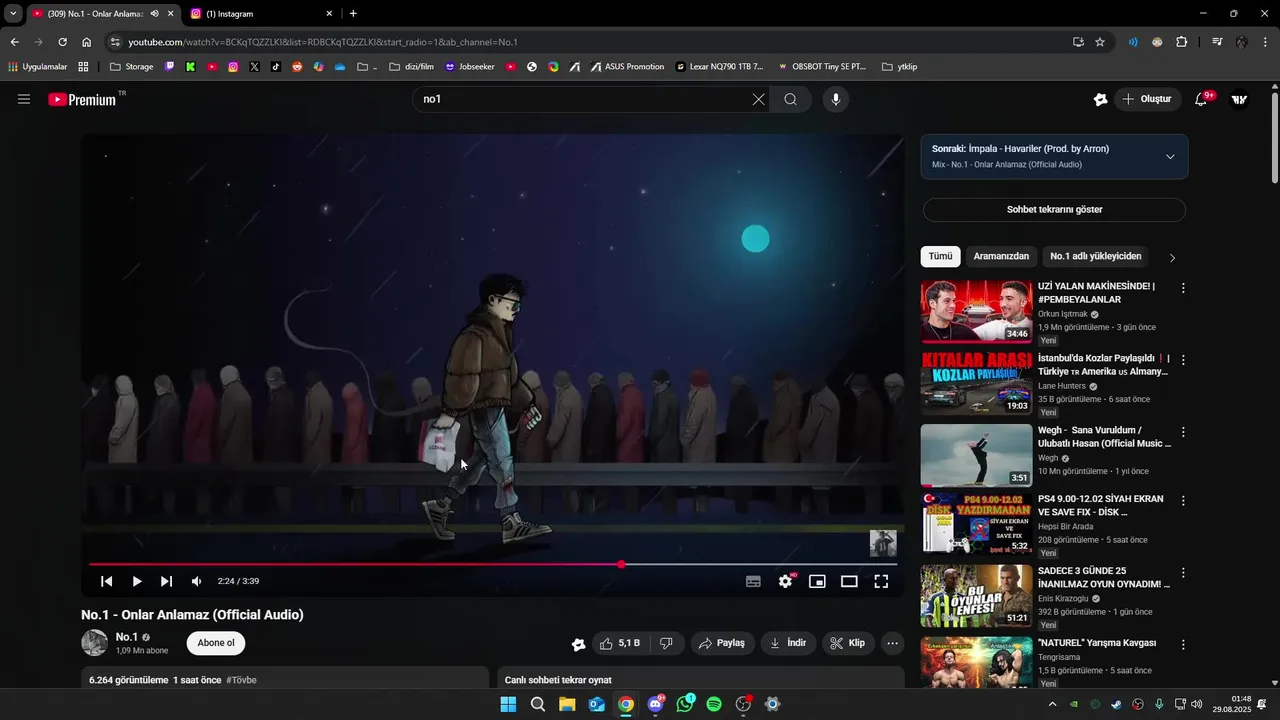Download video with İndir
This screenshot has width=1280, height=720.
click(788, 643)
